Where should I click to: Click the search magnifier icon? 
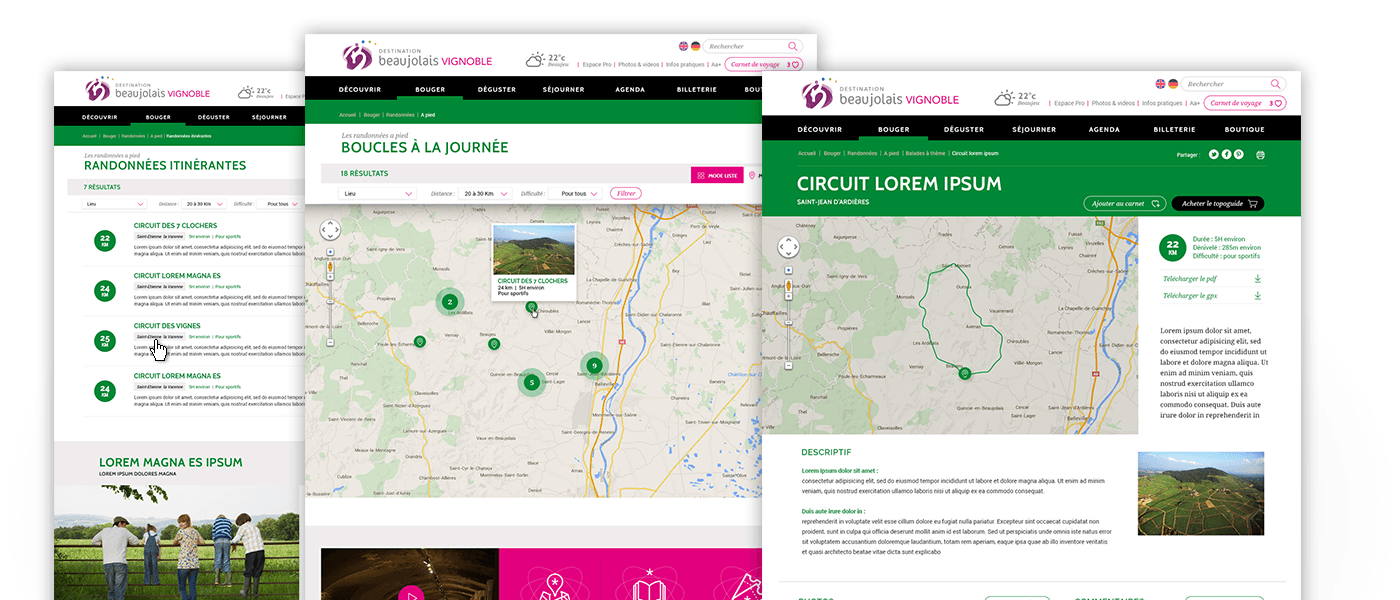click(x=1274, y=84)
